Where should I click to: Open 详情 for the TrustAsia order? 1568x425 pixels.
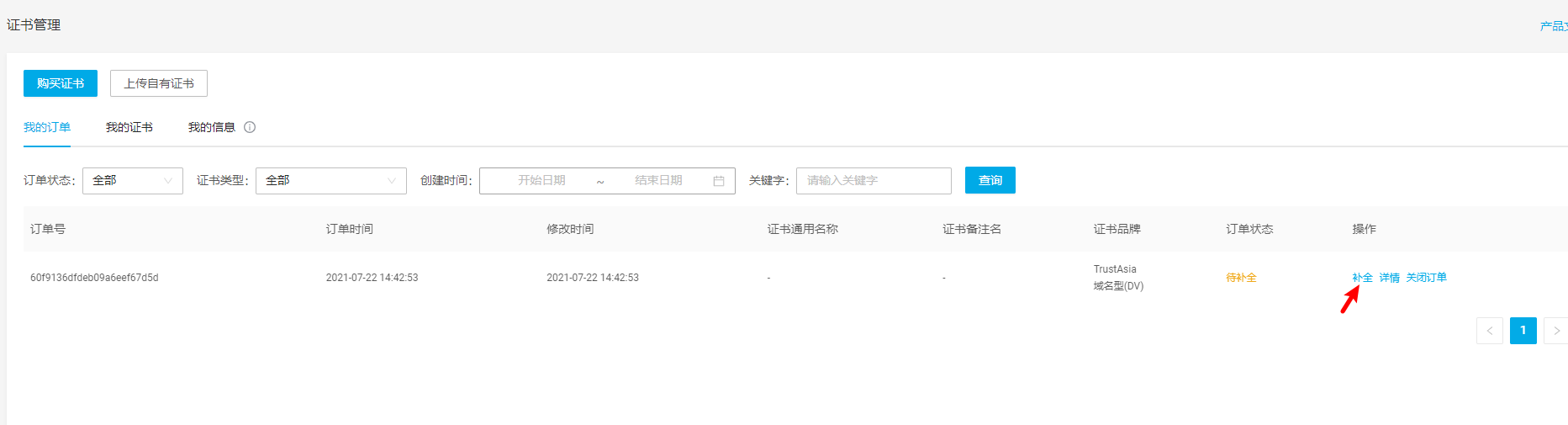click(x=1389, y=278)
